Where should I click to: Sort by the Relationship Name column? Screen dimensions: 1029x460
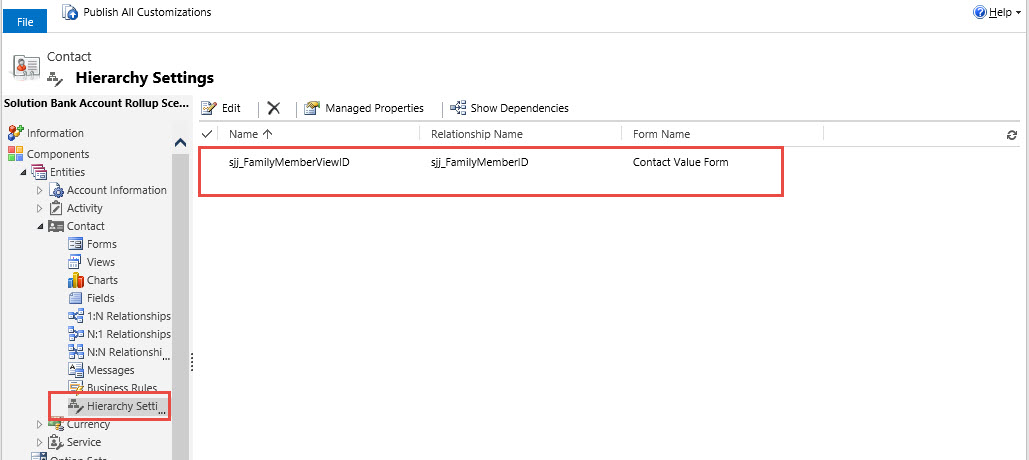coord(476,134)
